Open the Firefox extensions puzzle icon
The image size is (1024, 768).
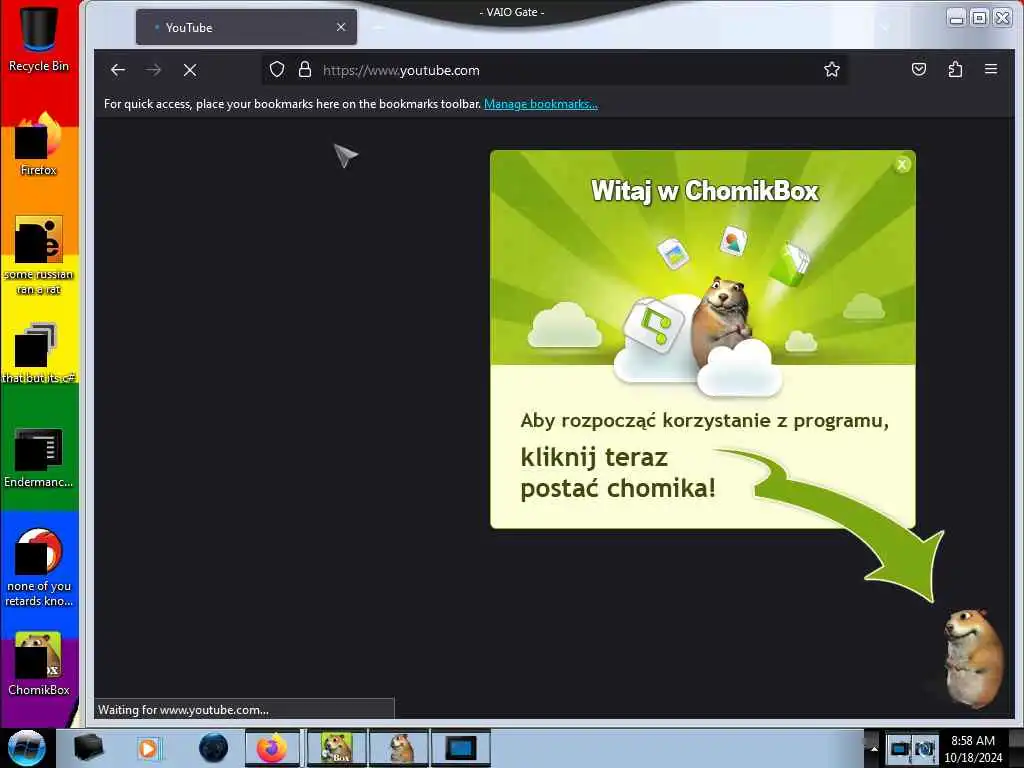coord(955,69)
